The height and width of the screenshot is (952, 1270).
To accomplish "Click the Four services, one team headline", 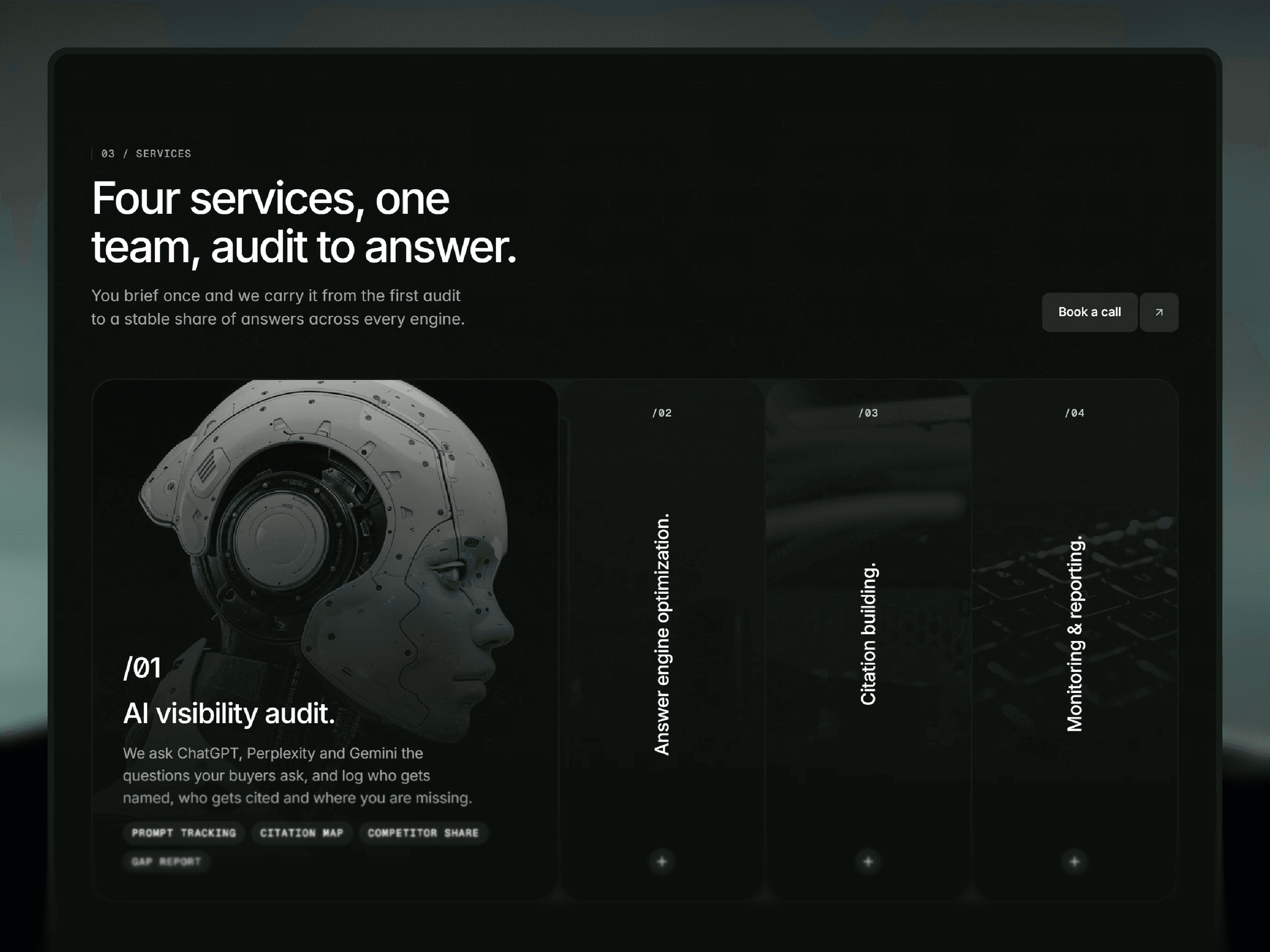I will pos(304,223).
